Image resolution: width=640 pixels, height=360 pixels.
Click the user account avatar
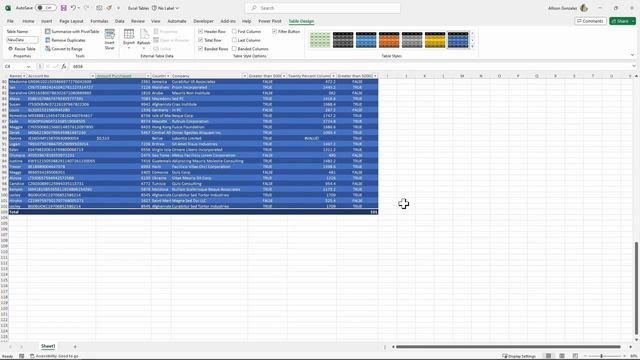pos(584,8)
